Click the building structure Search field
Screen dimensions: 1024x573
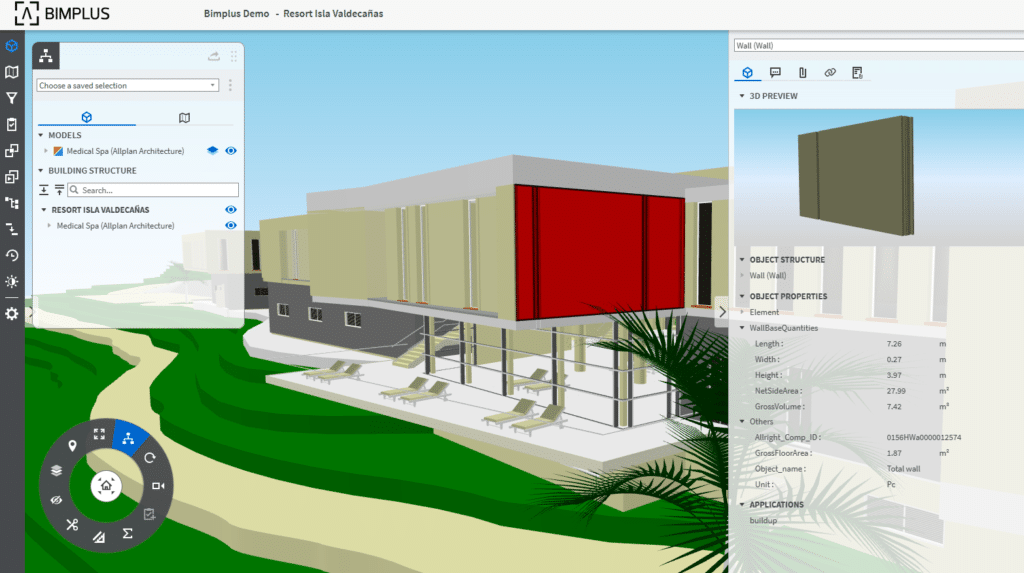158,190
